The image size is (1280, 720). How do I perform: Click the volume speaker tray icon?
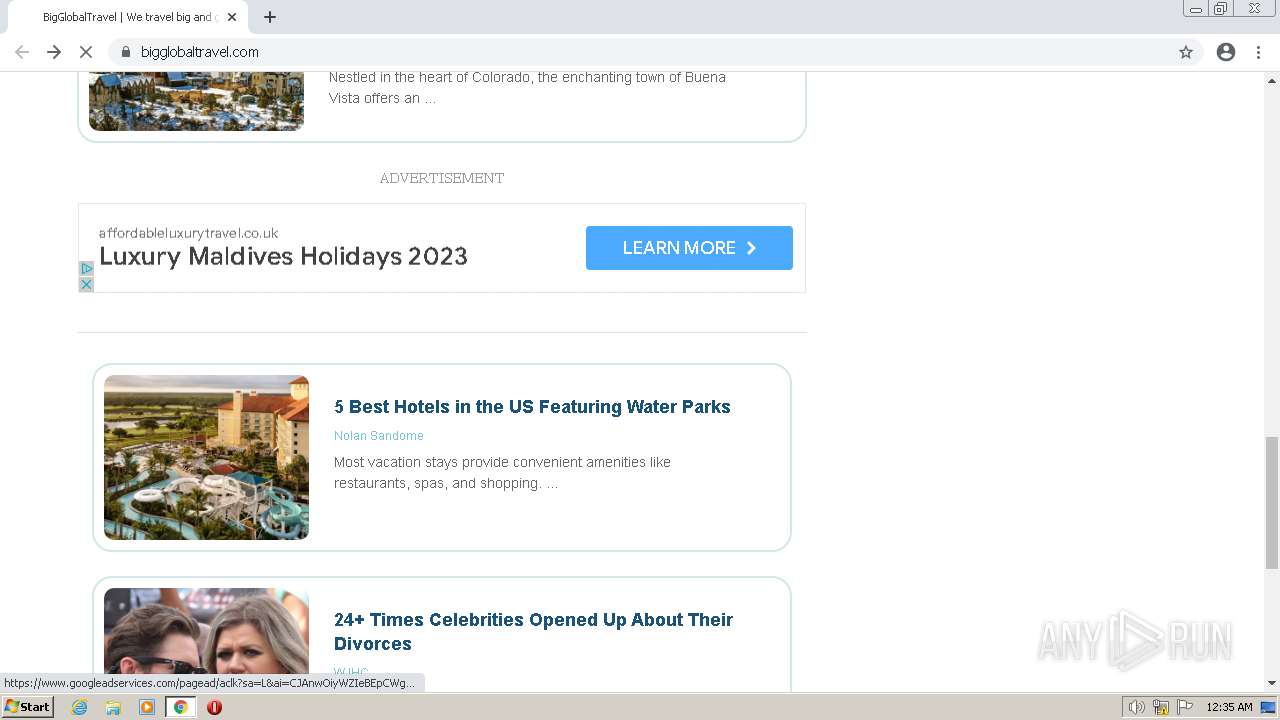[x=1137, y=707]
